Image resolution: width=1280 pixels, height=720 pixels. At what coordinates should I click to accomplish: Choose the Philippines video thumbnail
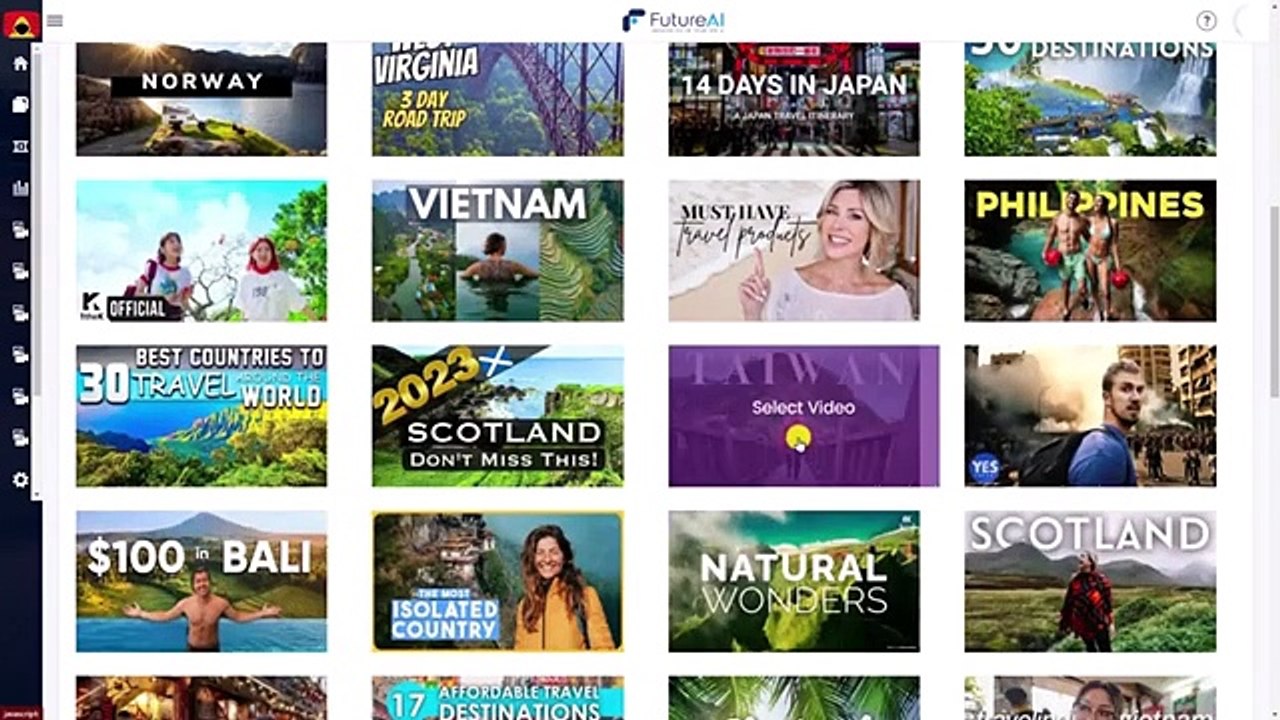[x=1090, y=251]
